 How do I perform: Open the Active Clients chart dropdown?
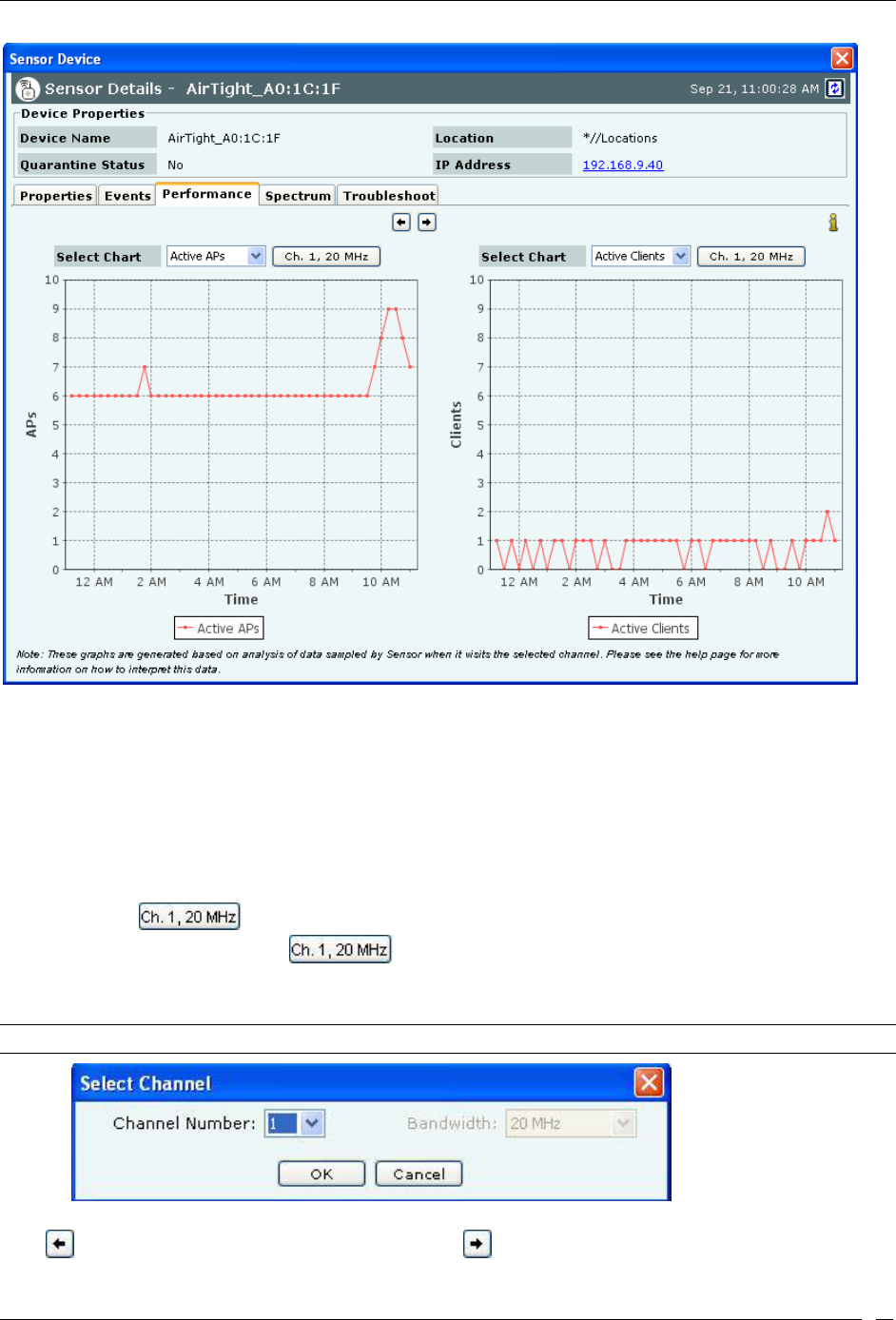pos(640,256)
